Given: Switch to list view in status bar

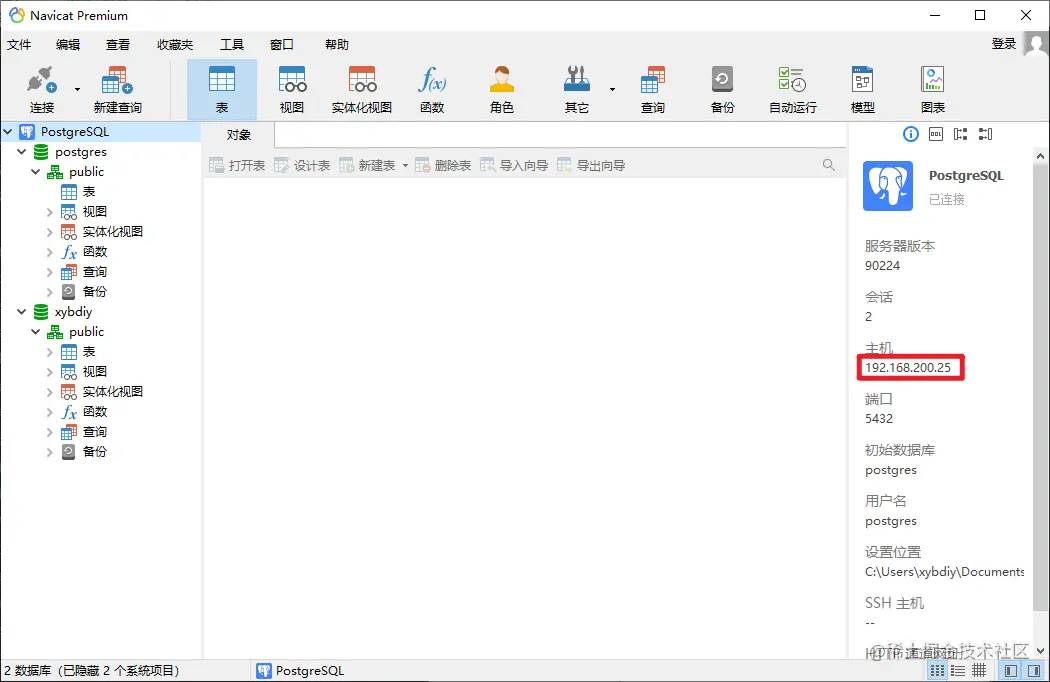Looking at the screenshot, I should (937, 671).
